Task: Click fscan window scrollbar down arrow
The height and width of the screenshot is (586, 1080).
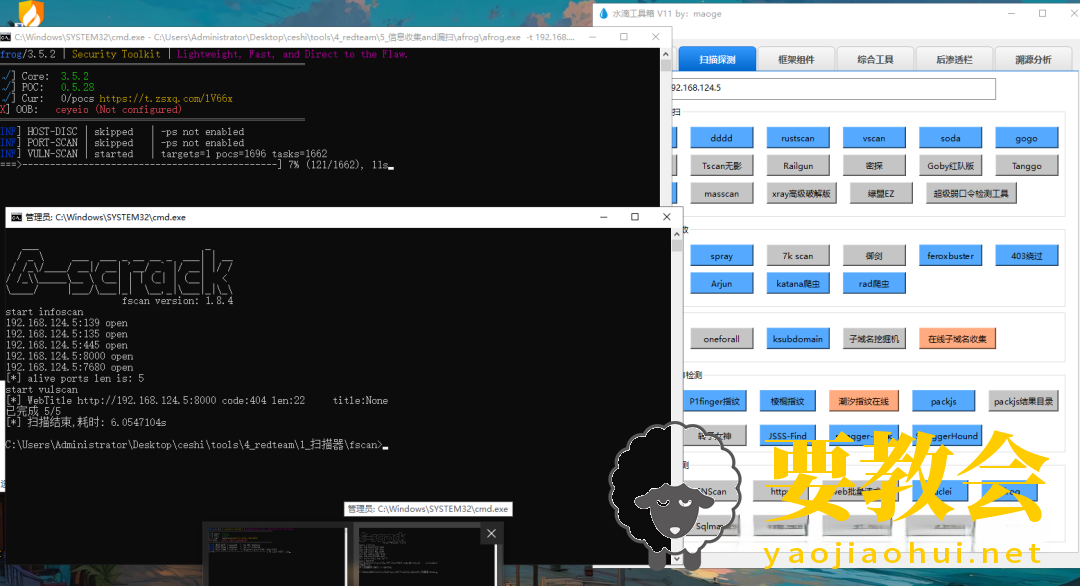Action: click(x=677, y=559)
